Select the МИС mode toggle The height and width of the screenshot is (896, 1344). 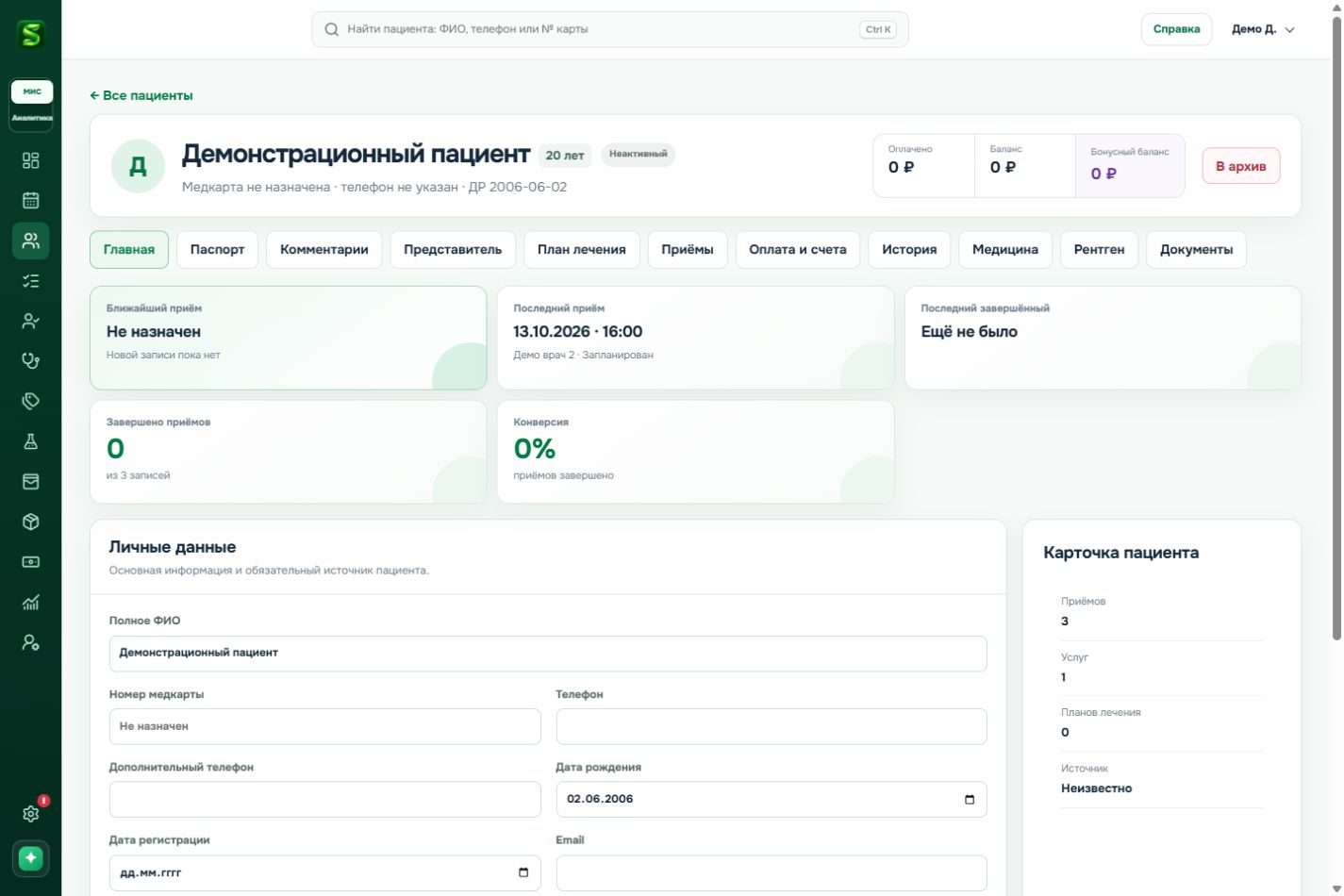(x=32, y=91)
